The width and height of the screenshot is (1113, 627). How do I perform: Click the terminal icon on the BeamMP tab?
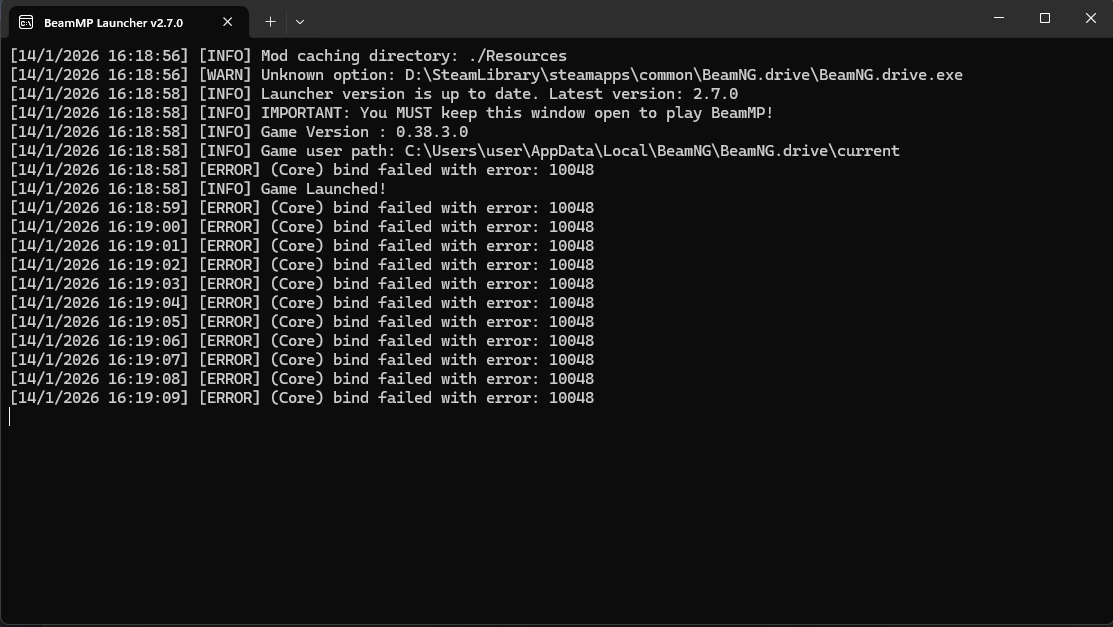[26, 22]
